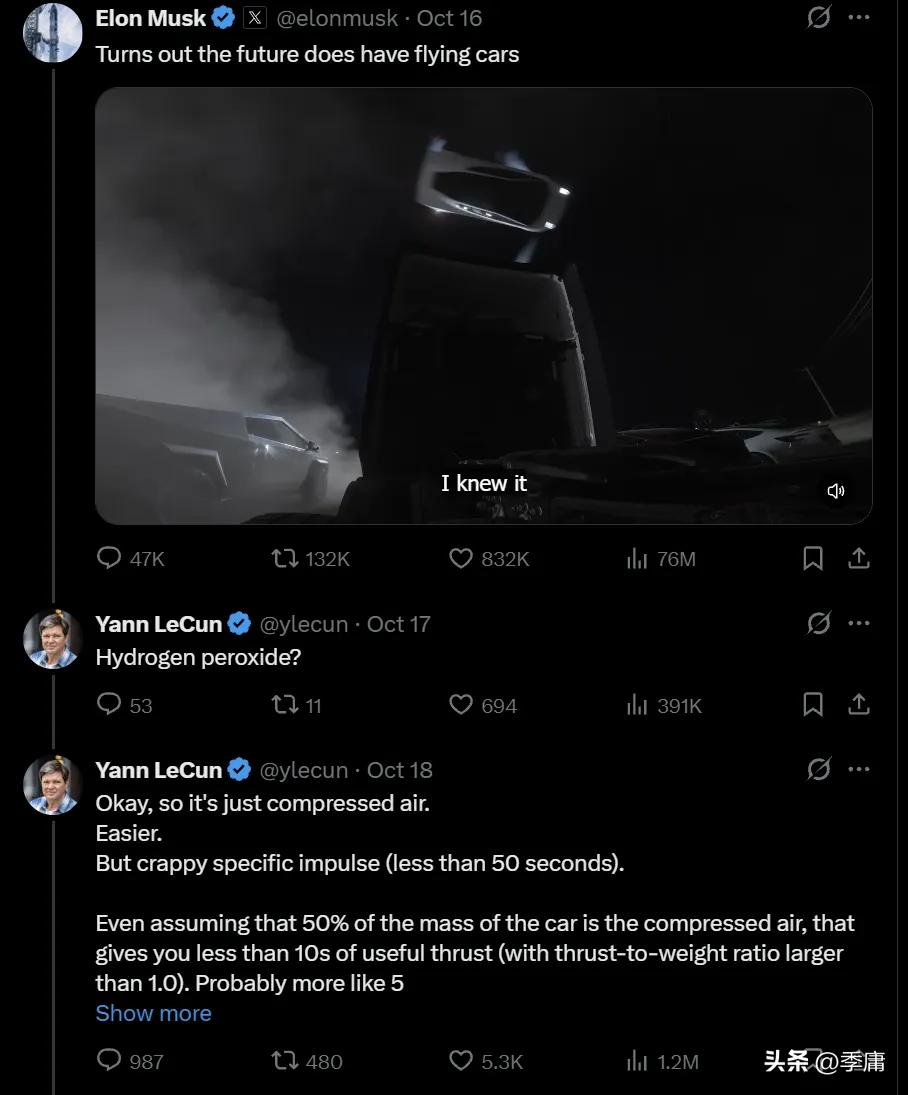Viewport: 908px width, 1095px height.
Task: Open the @elonmusk profile handle
Action: point(337,18)
